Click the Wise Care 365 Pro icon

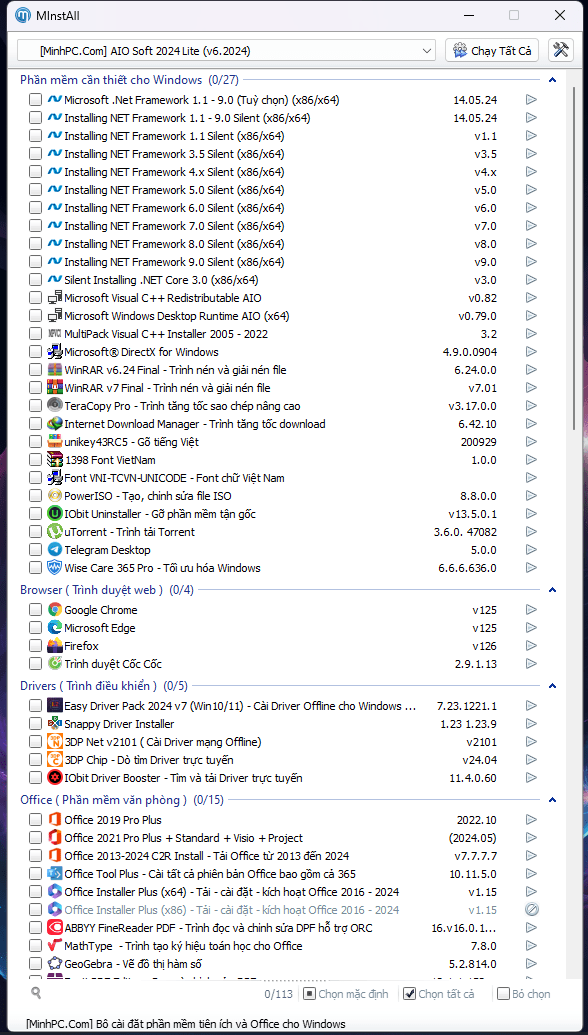[55, 568]
